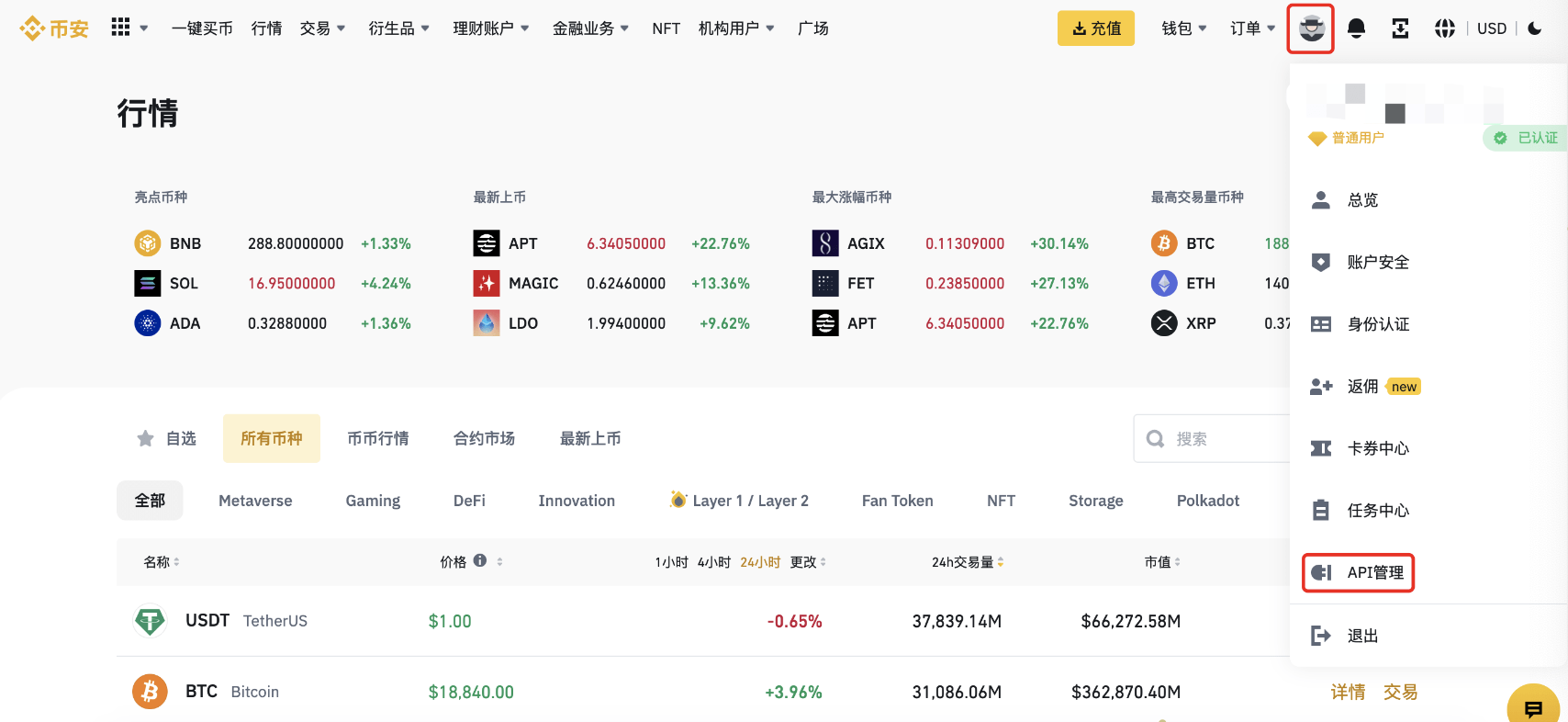Click the BTC icon under 最高交易量币种
Image resolution: width=1568 pixels, height=722 pixels.
1164,243
